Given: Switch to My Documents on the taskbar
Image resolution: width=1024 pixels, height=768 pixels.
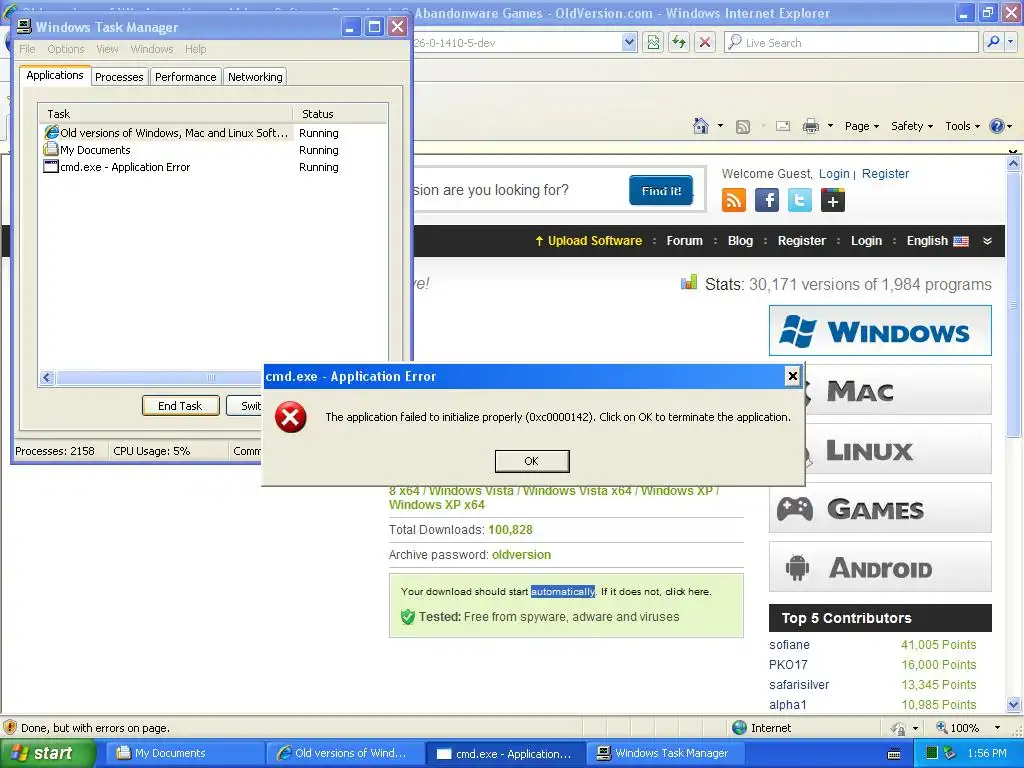Looking at the screenshot, I should coord(185,753).
